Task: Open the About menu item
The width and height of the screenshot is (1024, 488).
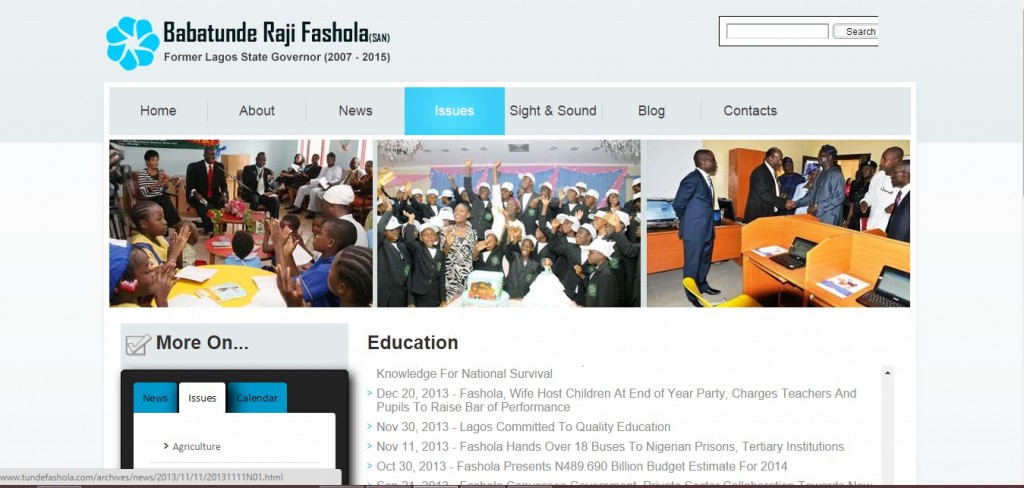Action: tap(257, 111)
